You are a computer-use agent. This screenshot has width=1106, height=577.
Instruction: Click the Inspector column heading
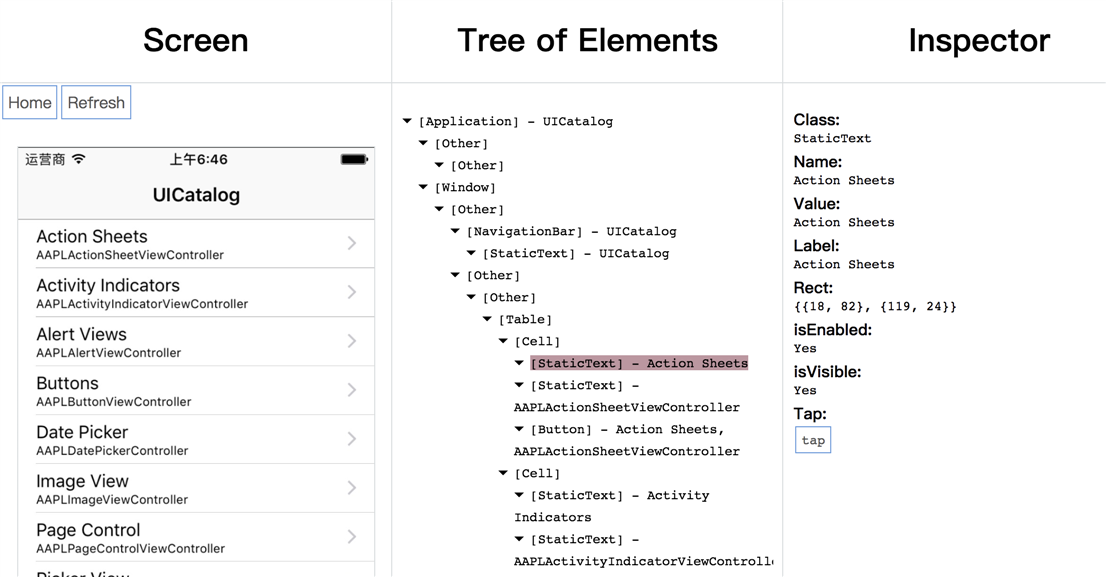coord(979,41)
